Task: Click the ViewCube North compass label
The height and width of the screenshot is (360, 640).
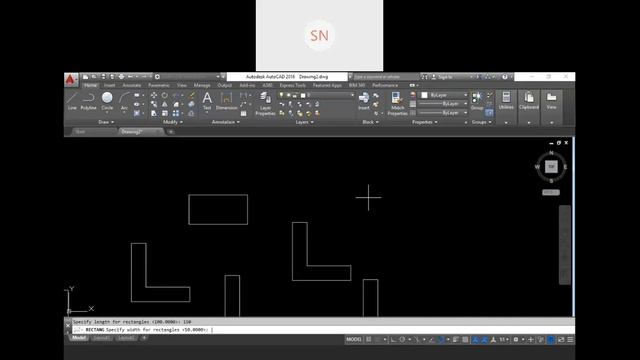Action: pyautogui.click(x=551, y=153)
